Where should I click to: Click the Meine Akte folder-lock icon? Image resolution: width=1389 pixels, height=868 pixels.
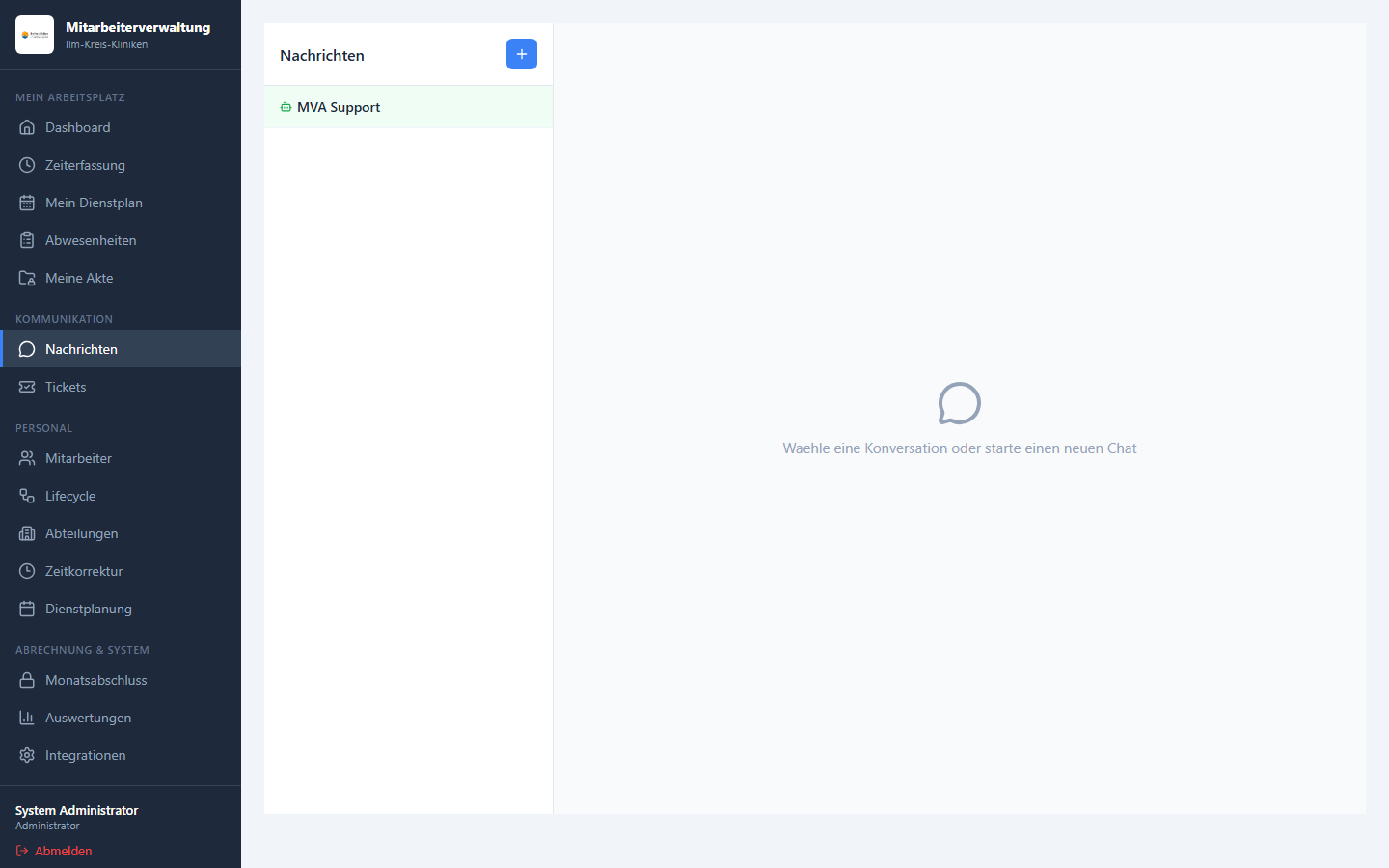coord(27,278)
